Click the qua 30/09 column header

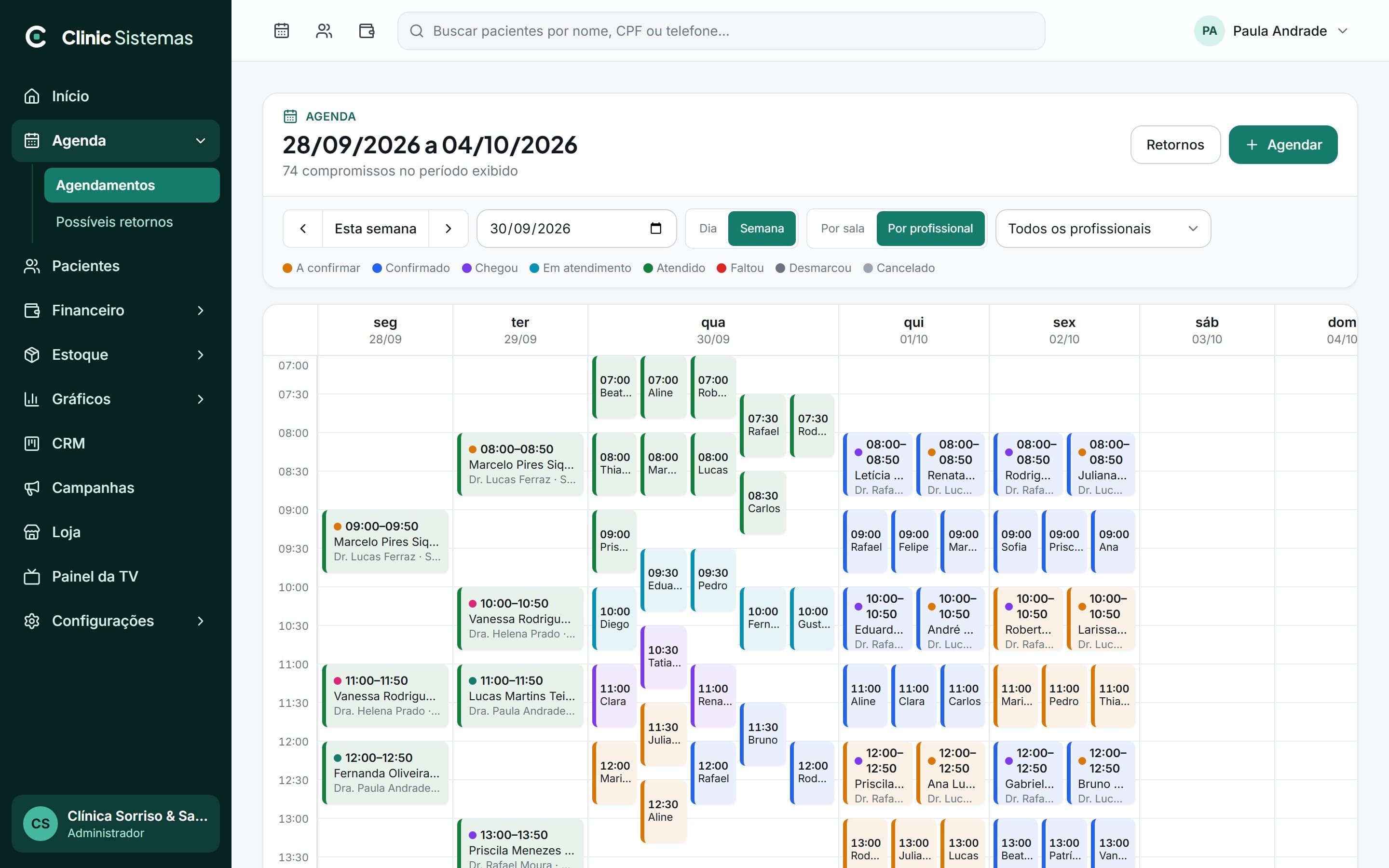click(x=713, y=330)
